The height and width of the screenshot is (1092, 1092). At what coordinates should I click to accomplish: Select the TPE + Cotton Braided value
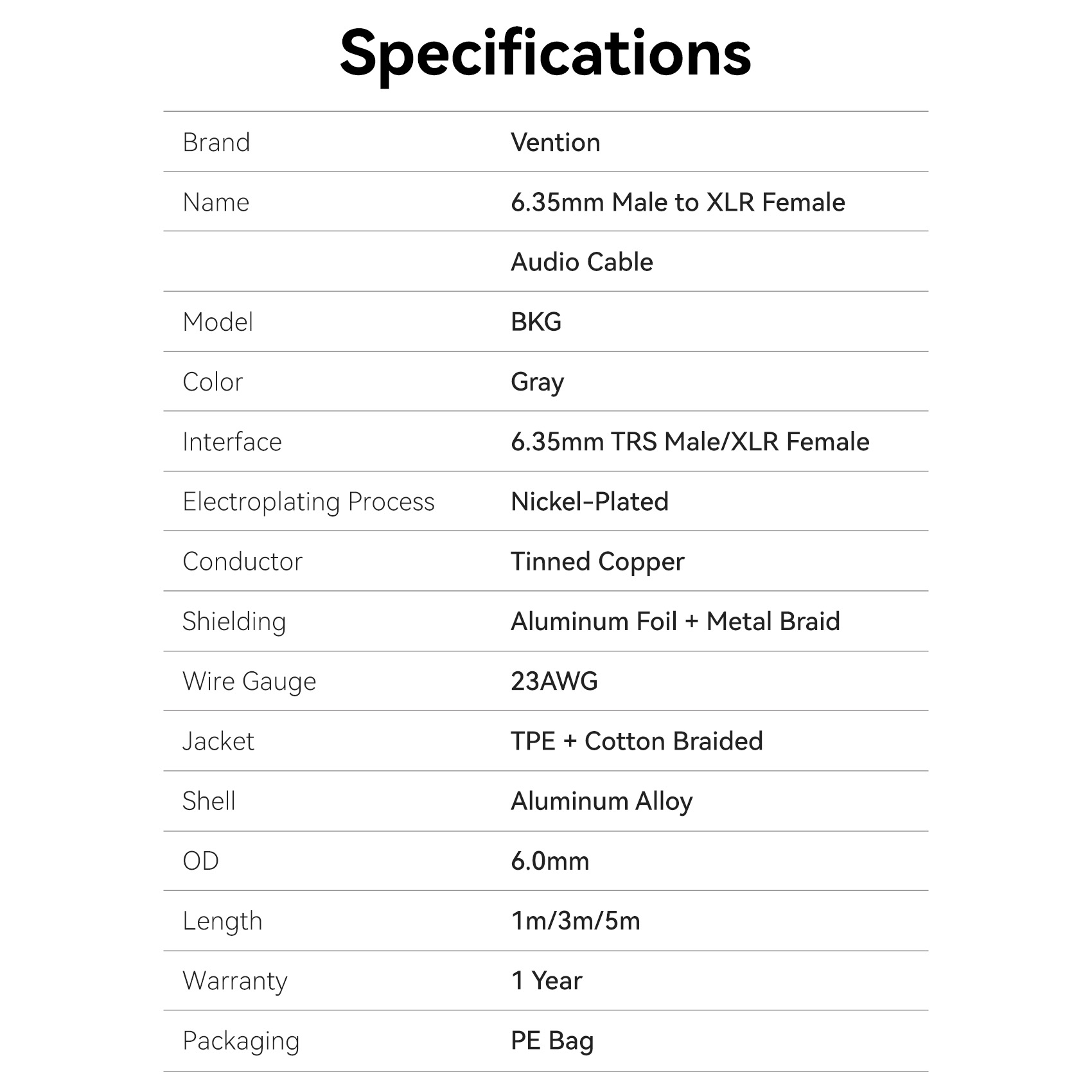tap(637, 741)
